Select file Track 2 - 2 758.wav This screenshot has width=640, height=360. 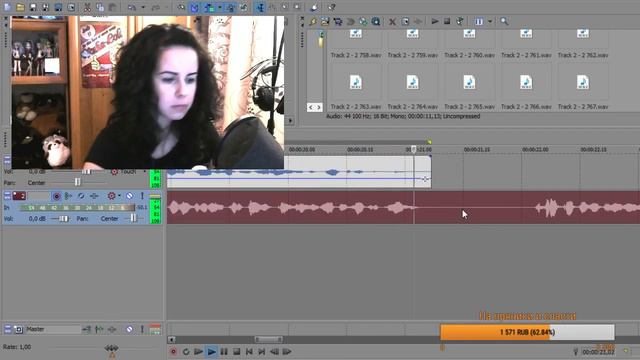tap(356, 45)
